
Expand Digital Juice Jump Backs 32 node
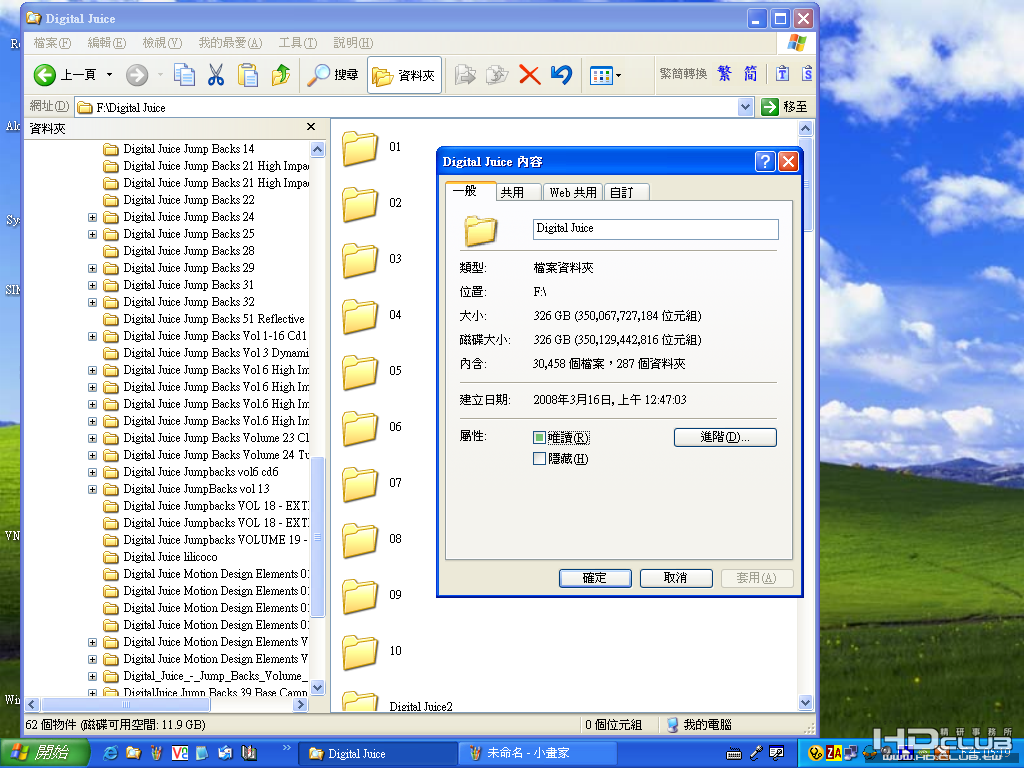click(92, 302)
